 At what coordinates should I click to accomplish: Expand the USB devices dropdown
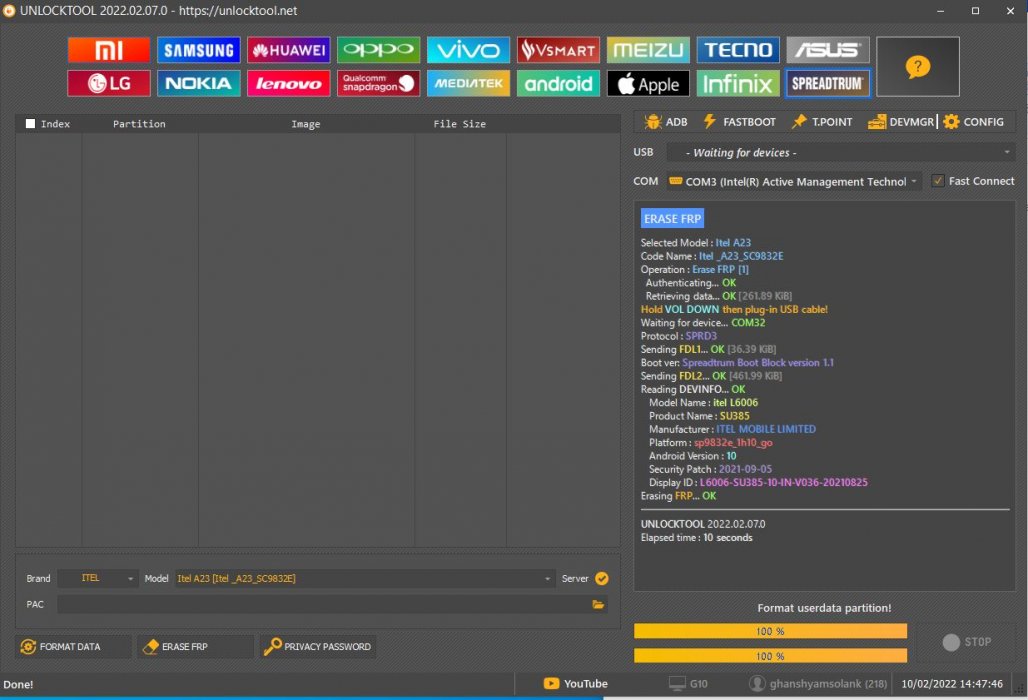tap(841, 153)
